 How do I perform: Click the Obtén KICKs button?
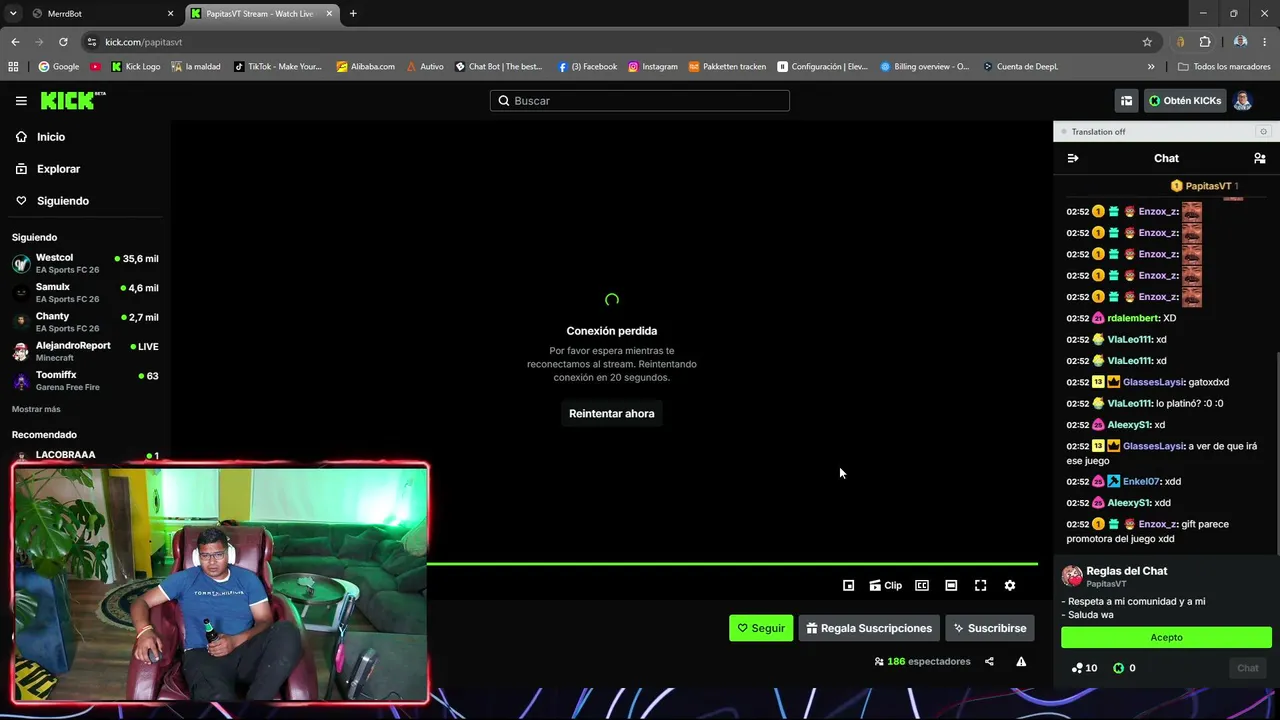1185,101
